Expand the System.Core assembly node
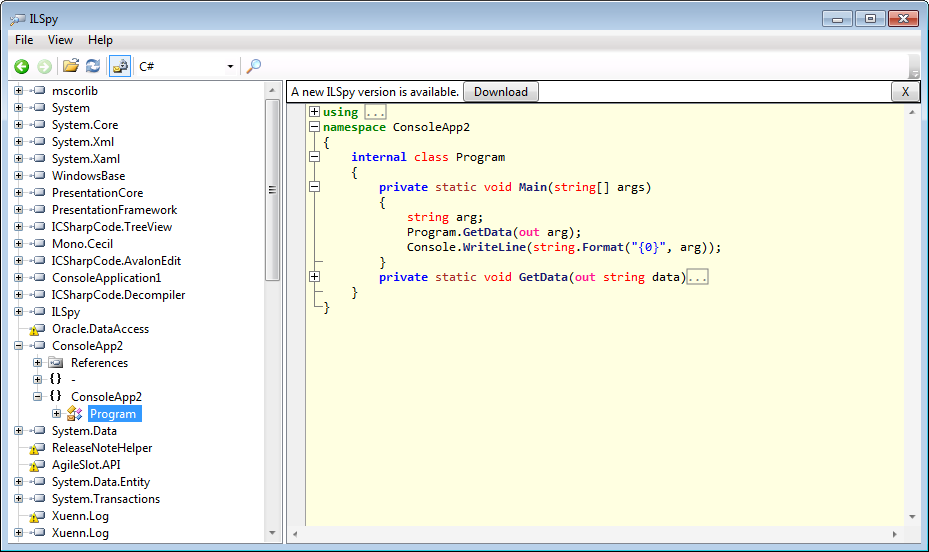Image resolution: width=929 pixels, height=552 pixels. [x=18, y=124]
